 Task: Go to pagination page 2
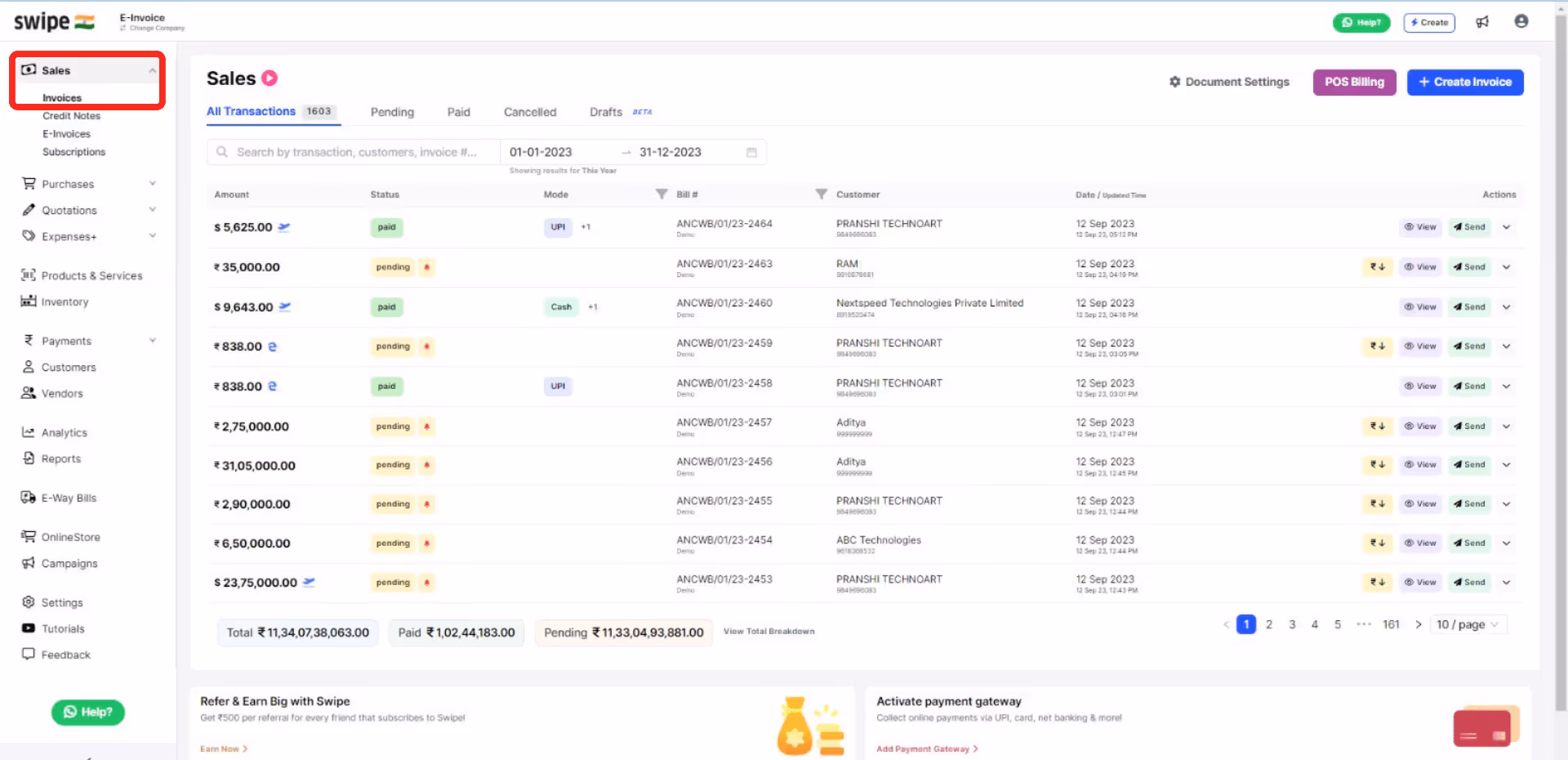(x=1269, y=625)
